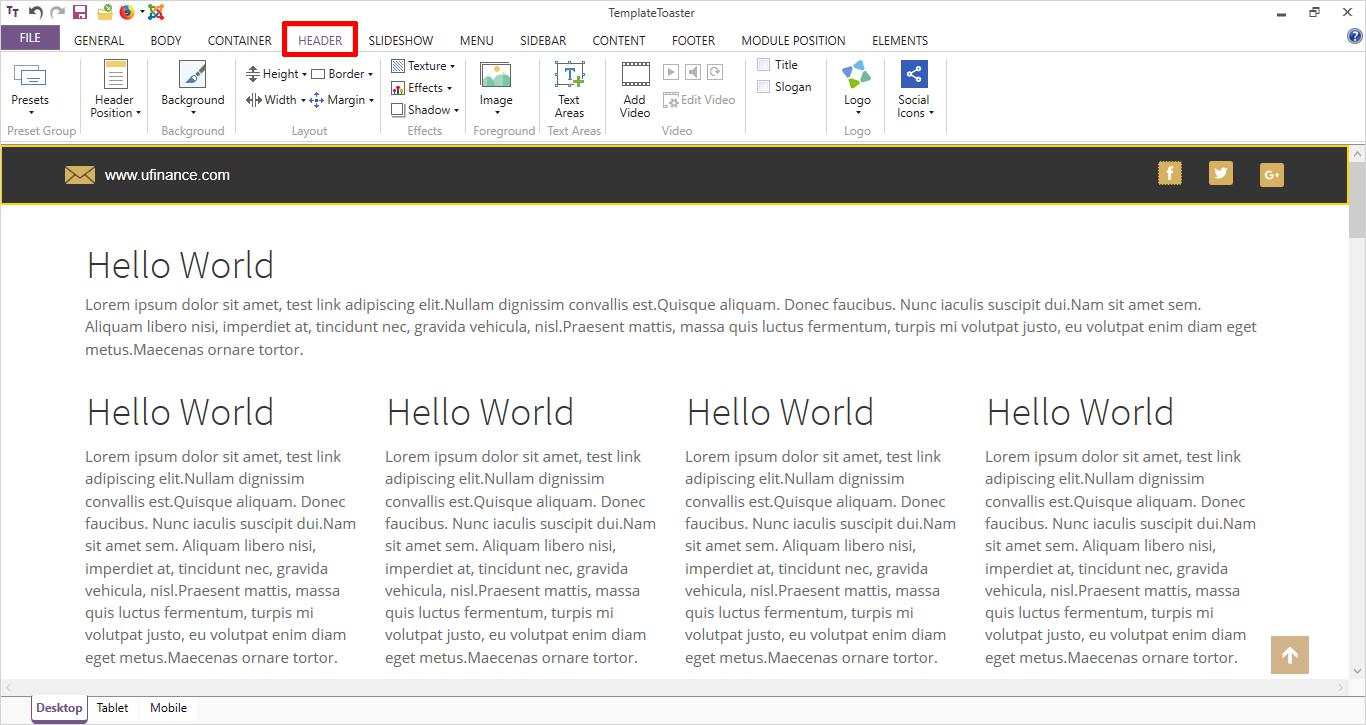
Task: Click the Google Plus icon in header
Action: click(x=1271, y=175)
